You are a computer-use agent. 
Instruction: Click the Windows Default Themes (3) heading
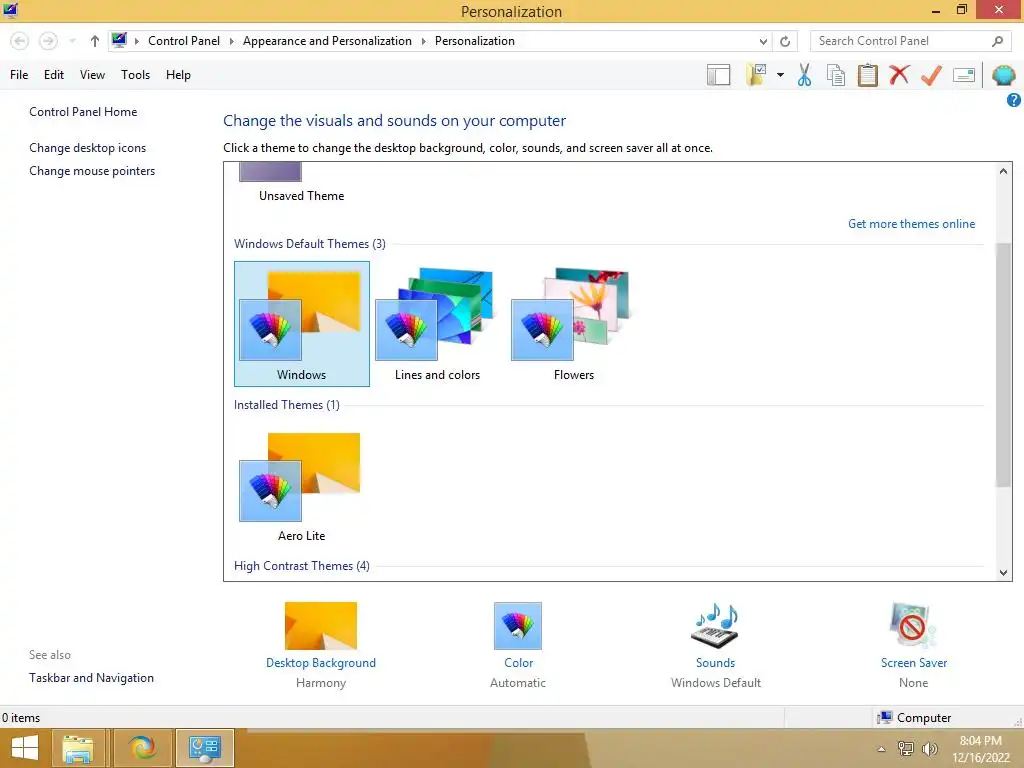[x=310, y=244]
